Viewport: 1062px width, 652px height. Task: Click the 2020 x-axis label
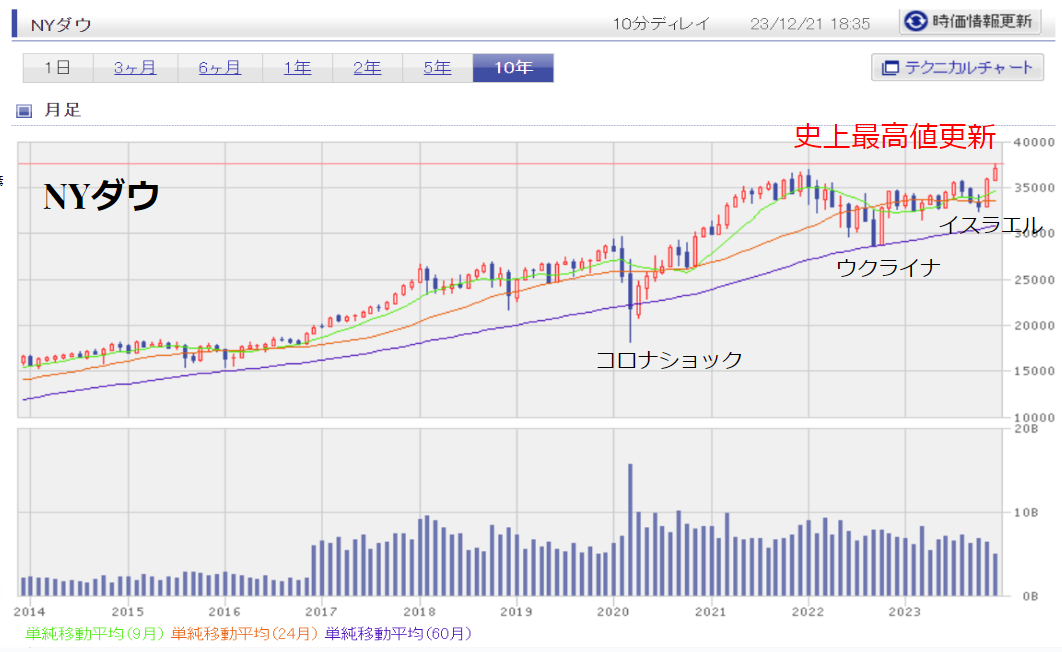(x=613, y=612)
